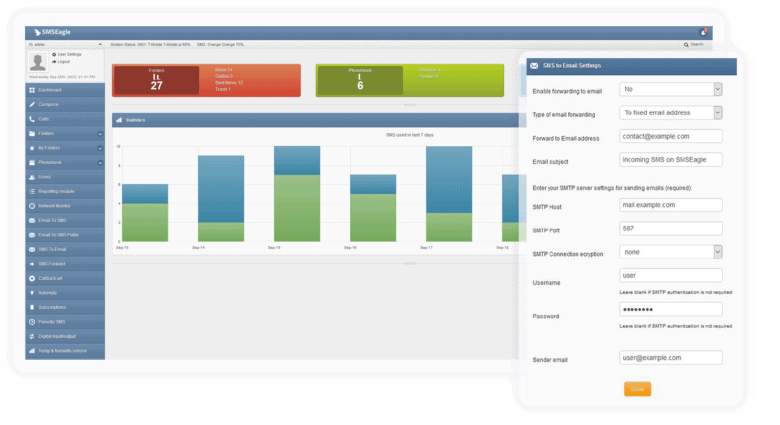This screenshot has width=780, height=425.
Task: Click the orange Save button
Action: pos(637,389)
